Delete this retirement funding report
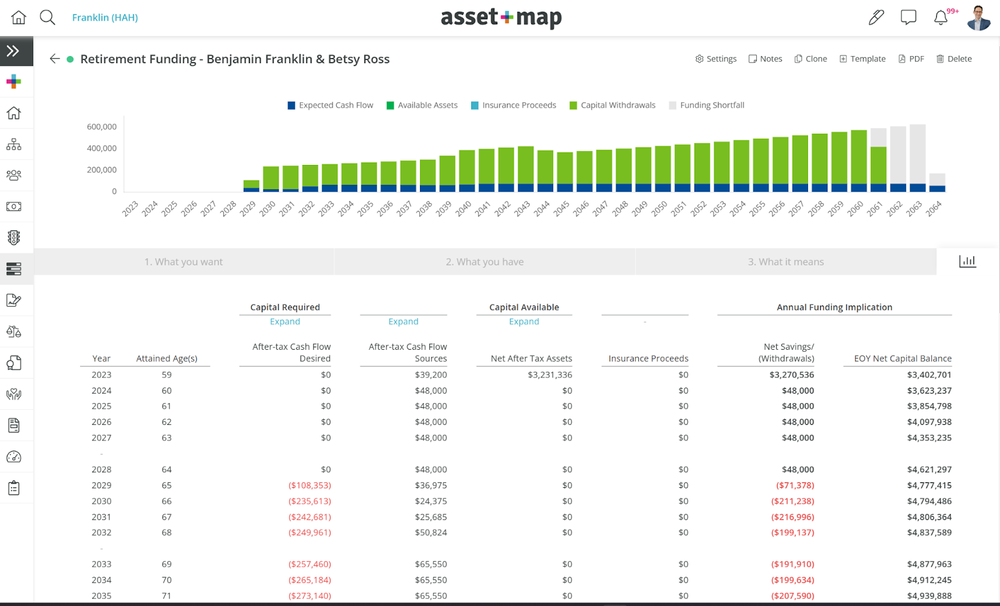This screenshot has height=606, width=1000. [954, 58]
